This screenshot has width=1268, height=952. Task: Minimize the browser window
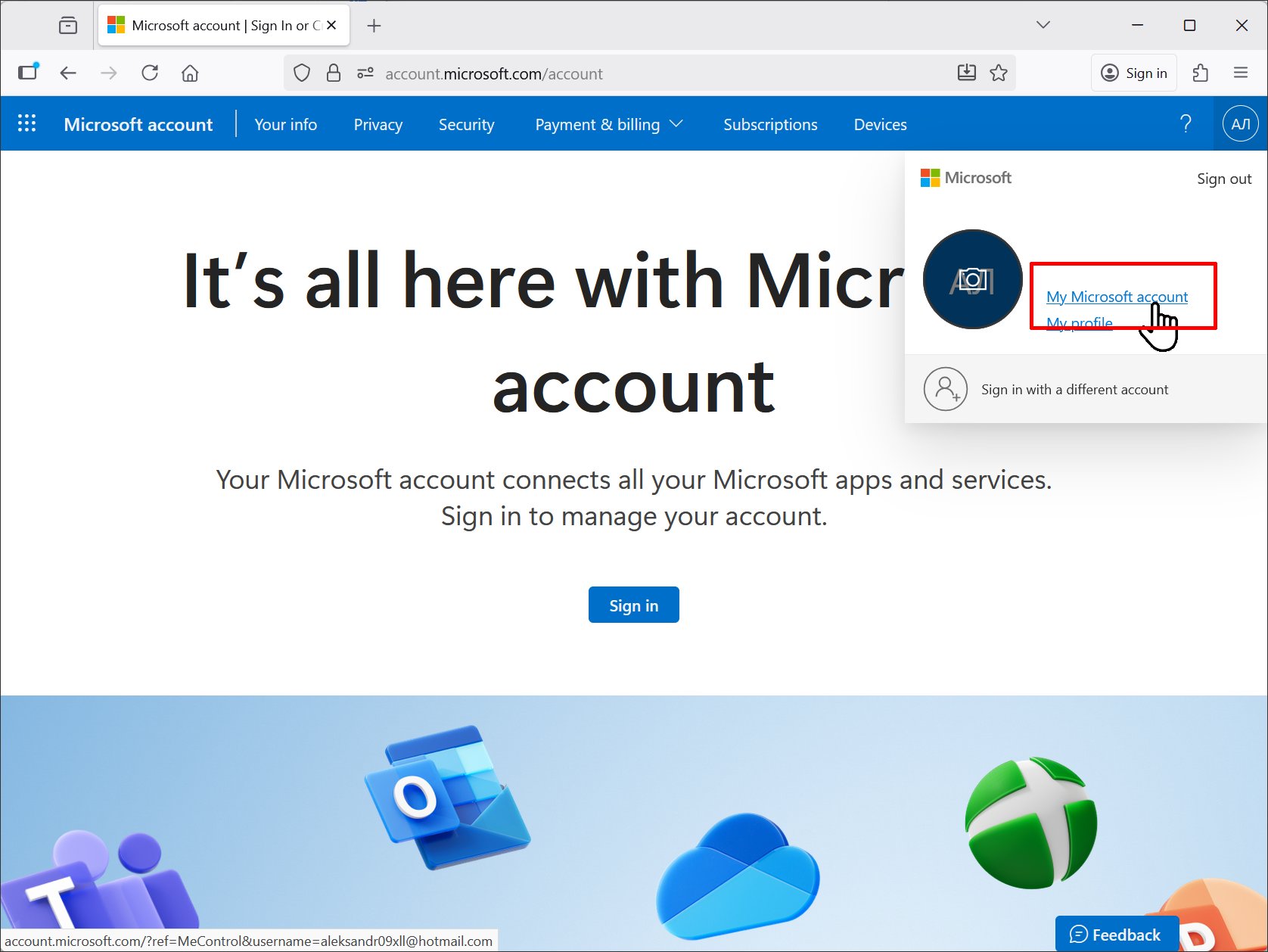[x=1137, y=25]
